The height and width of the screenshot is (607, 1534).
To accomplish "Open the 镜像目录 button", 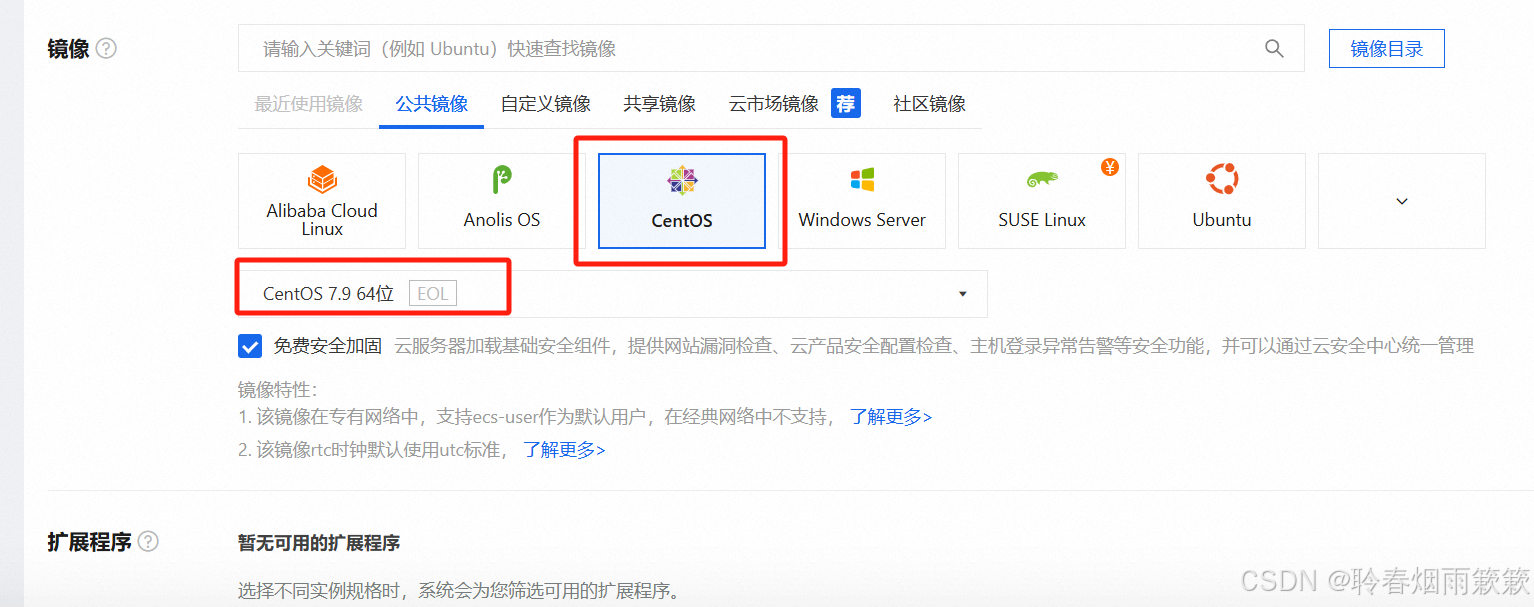I will point(1387,49).
